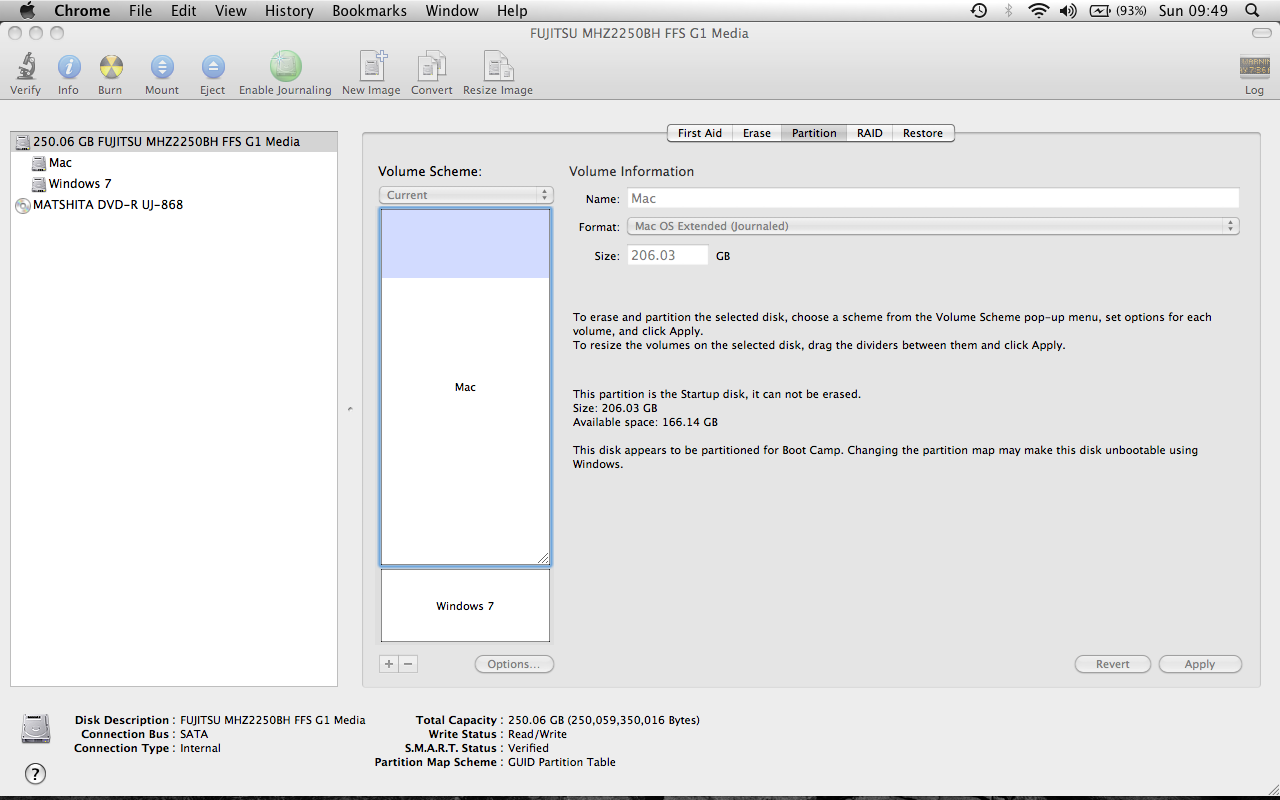Open the Apple menu
The height and width of the screenshot is (800, 1280).
[x=27, y=11]
